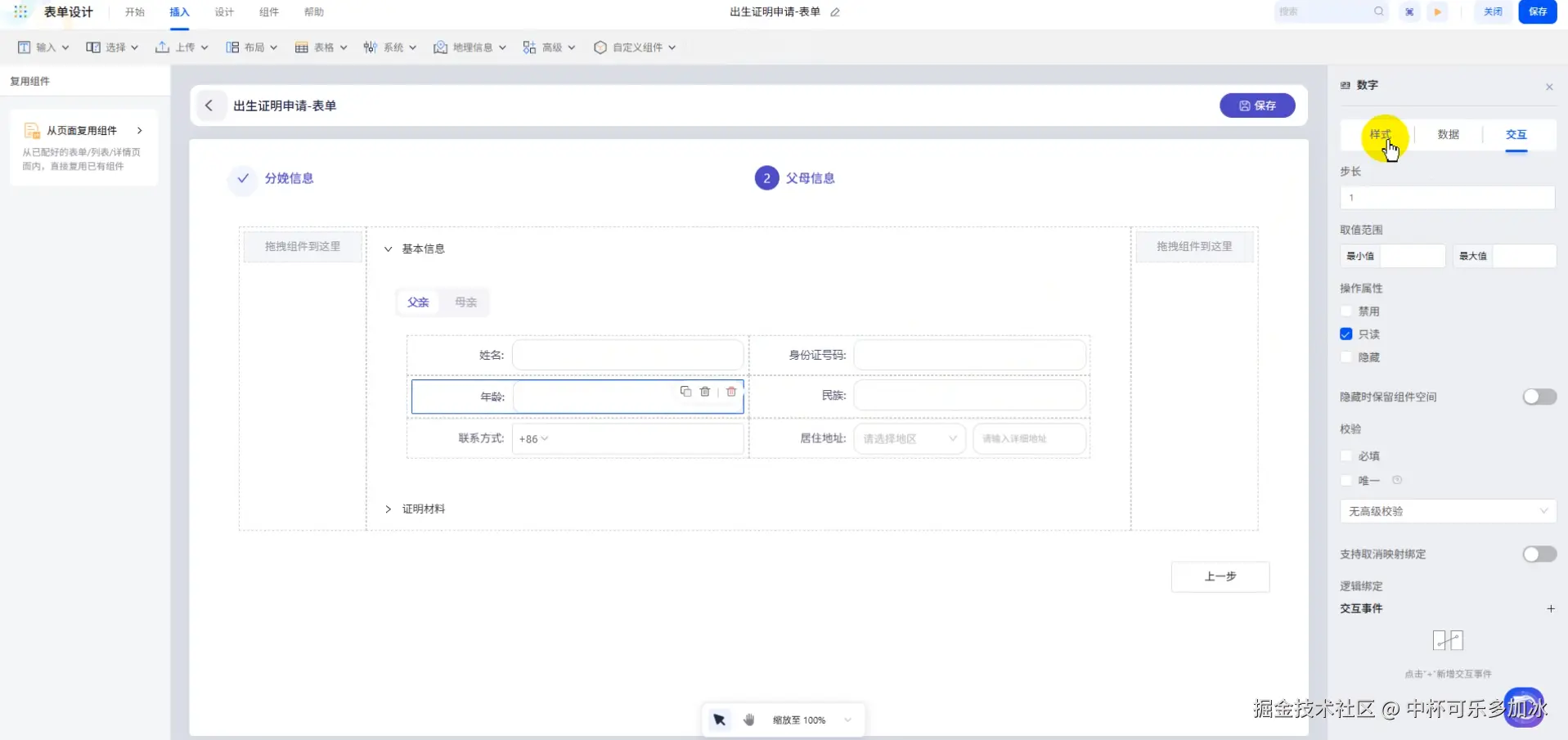Click the 上一步 button
This screenshot has height=740, width=1568.
click(1220, 576)
